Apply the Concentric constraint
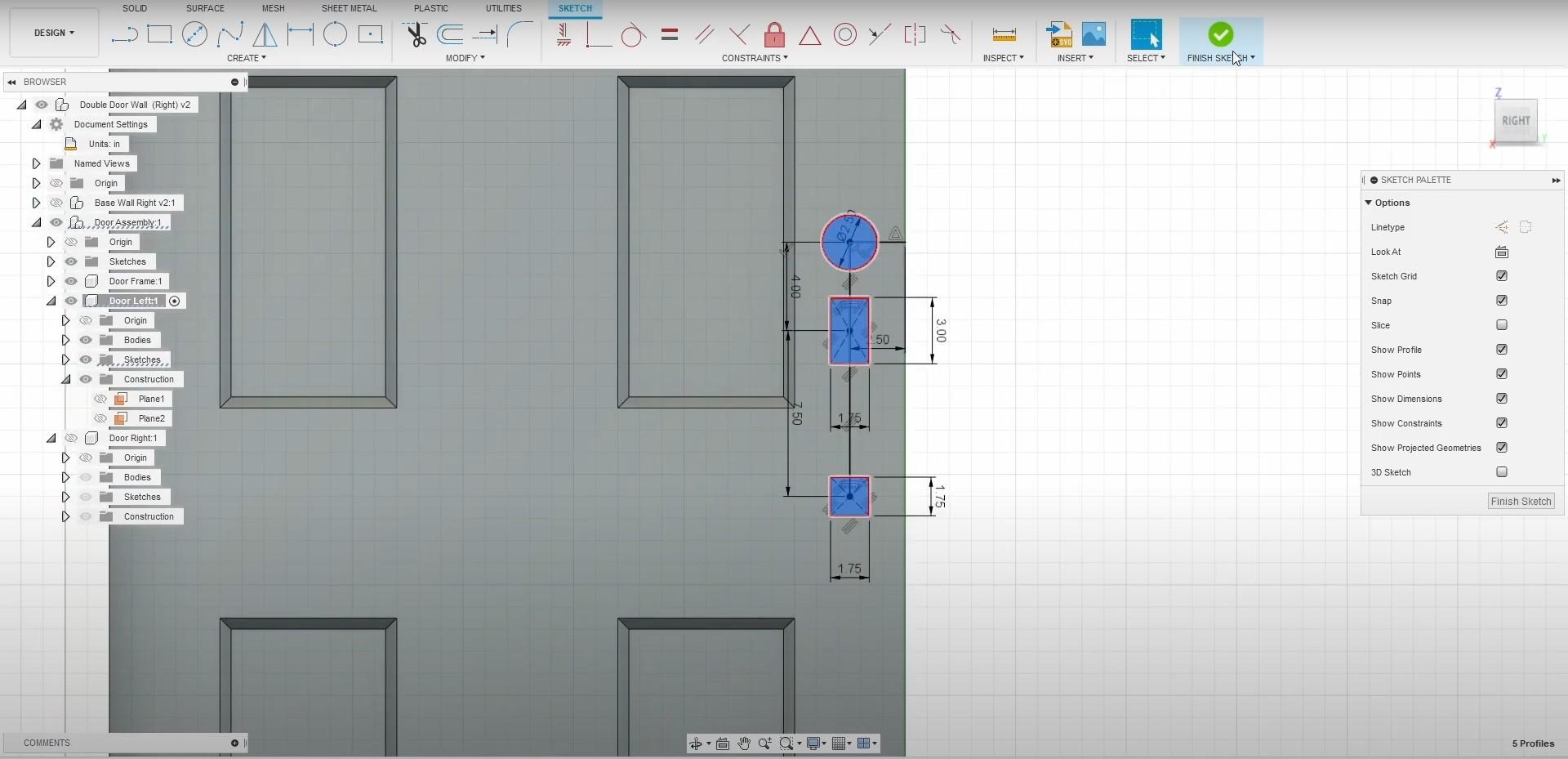The height and width of the screenshot is (759, 1568). (845, 34)
